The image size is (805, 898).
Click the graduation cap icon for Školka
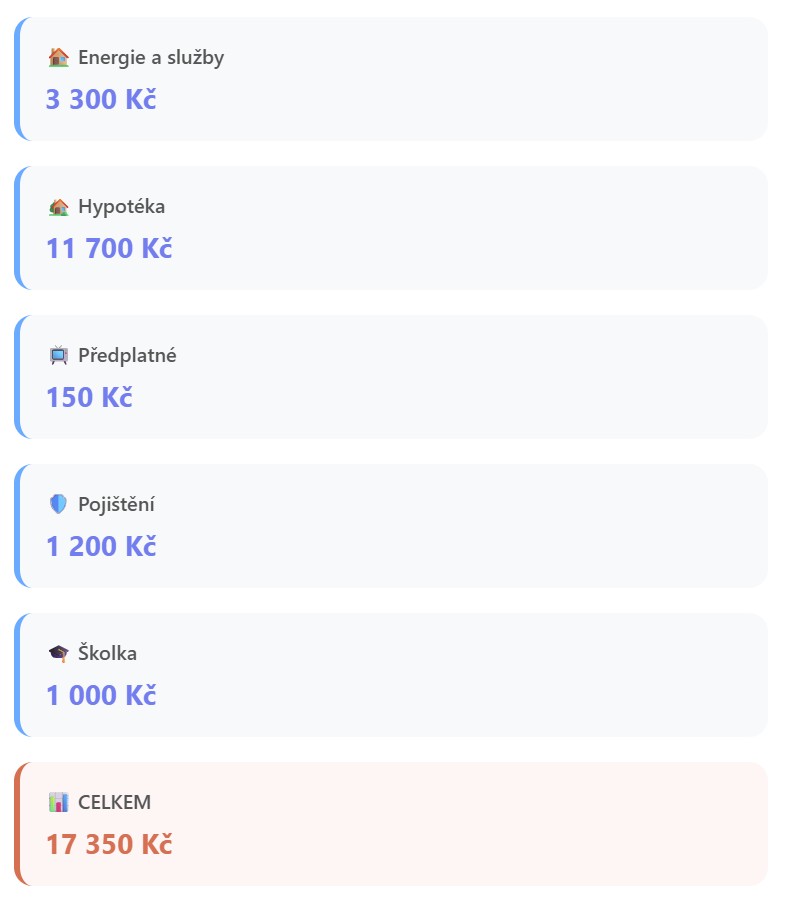(x=58, y=654)
